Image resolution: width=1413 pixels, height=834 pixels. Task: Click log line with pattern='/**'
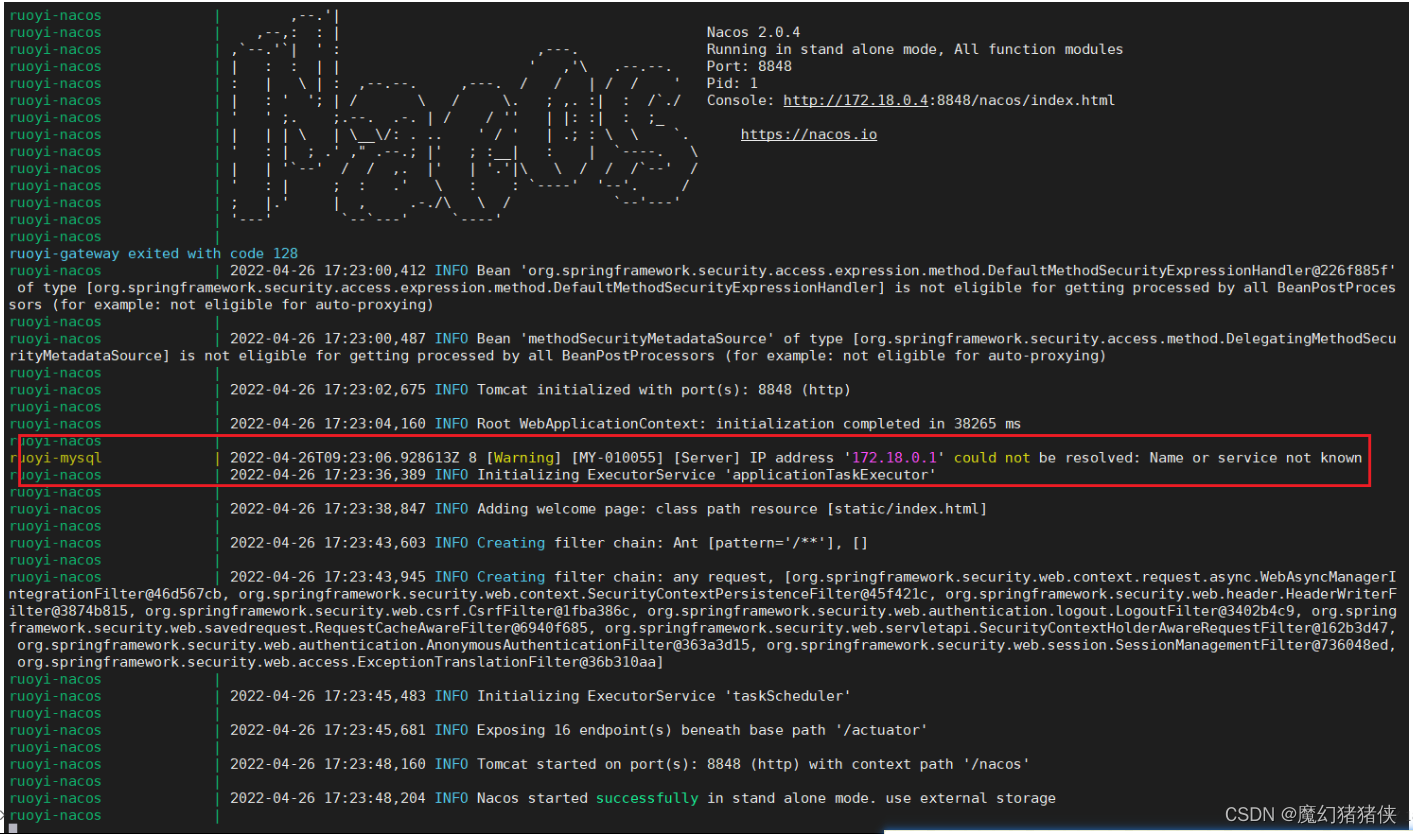click(x=549, y=543)
